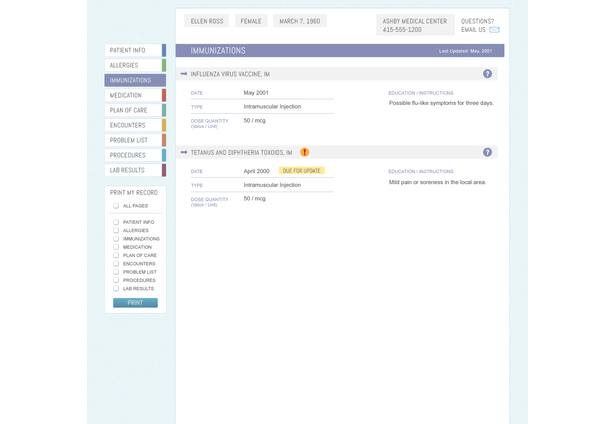Click the orange alert icon beside Tetanus
This screenshot has height=424, width=615.
tap(304, 152)
